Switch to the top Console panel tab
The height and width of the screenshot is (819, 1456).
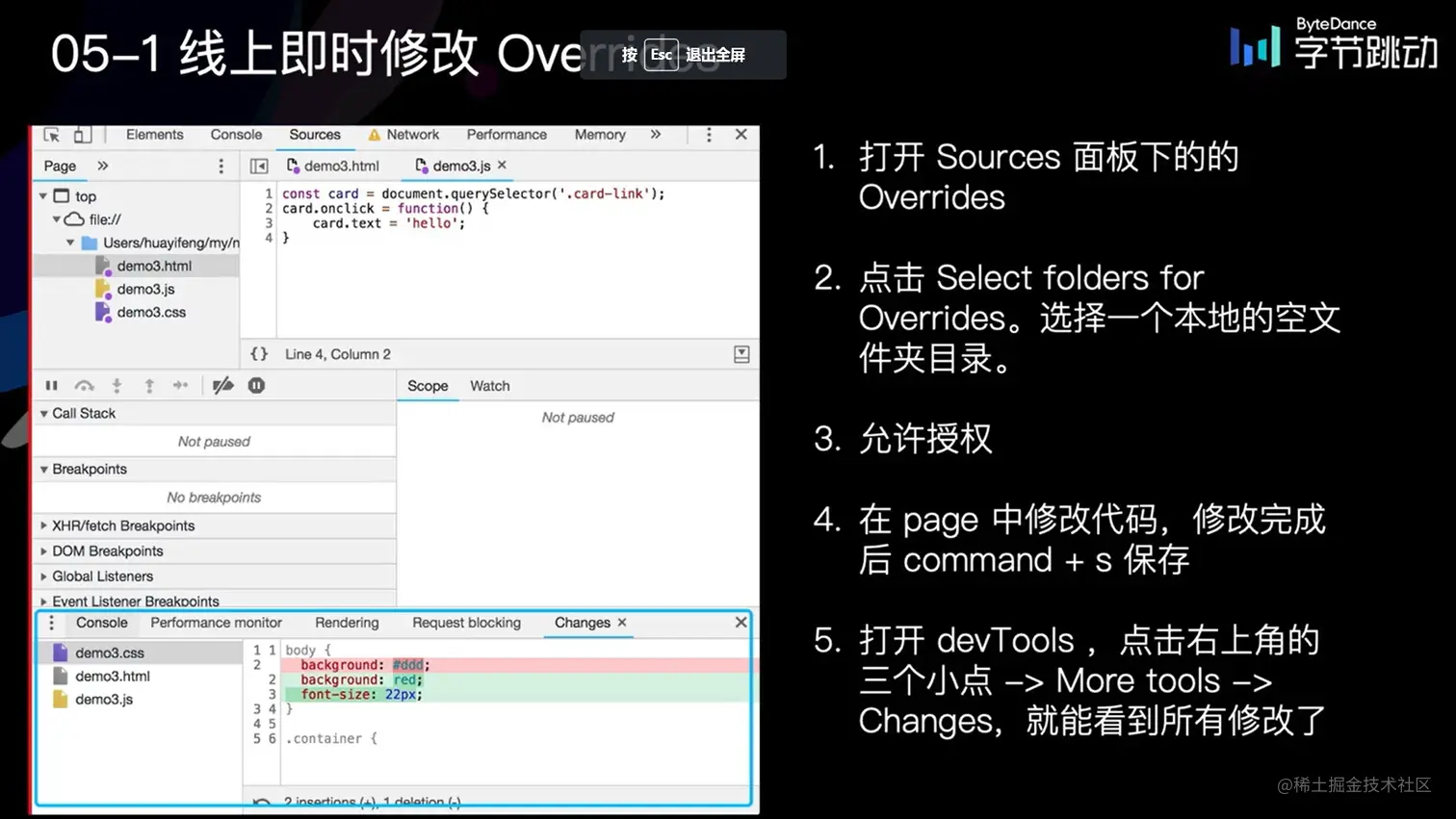(x=236, y=135)
